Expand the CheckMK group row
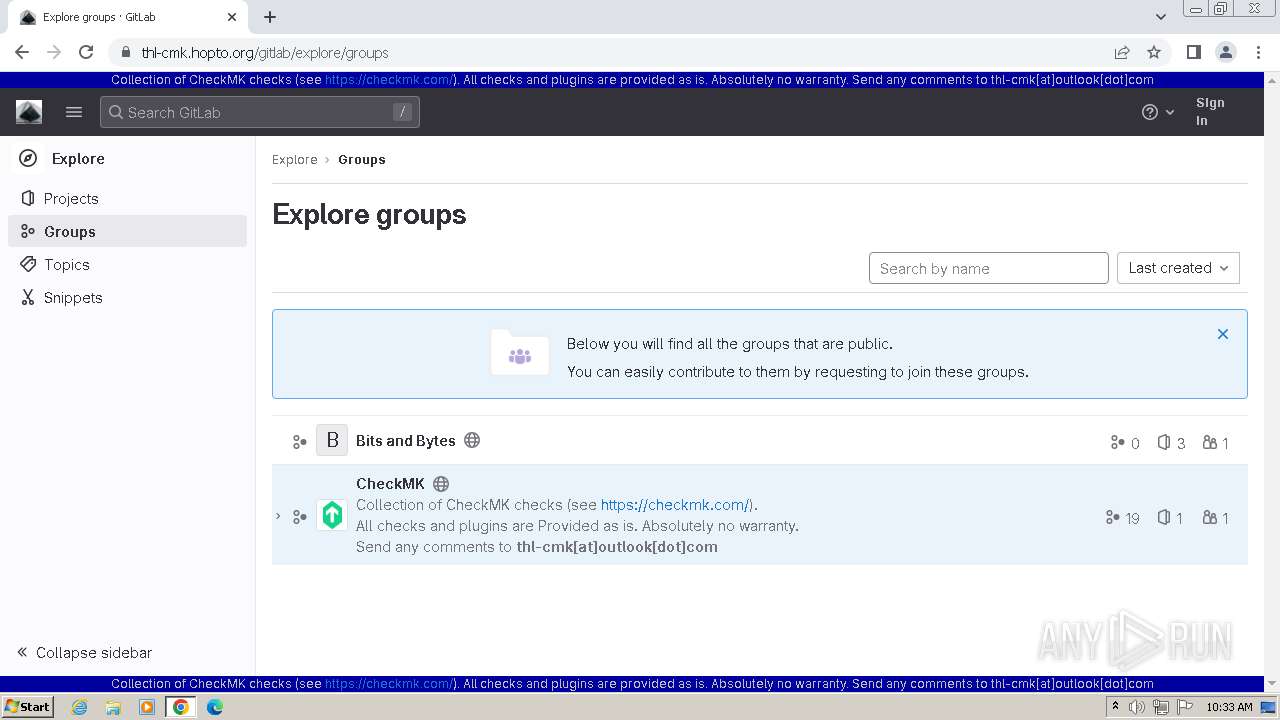Image resolution: width=1280 pixels, height=720 pixels. [279, 516]
